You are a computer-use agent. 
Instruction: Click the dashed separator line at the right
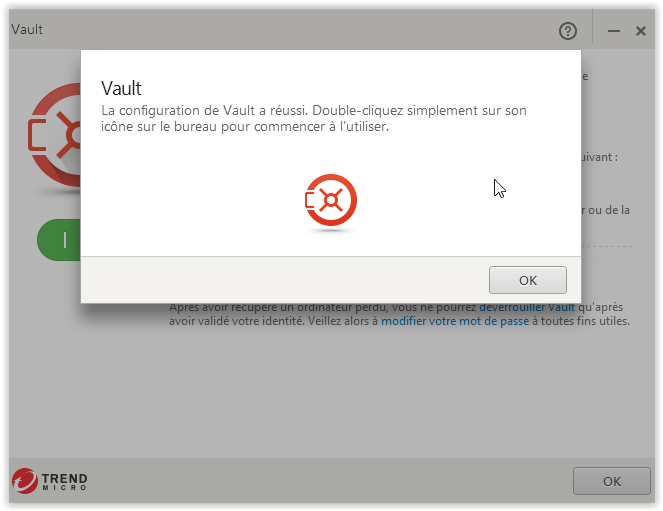(609, 246)
